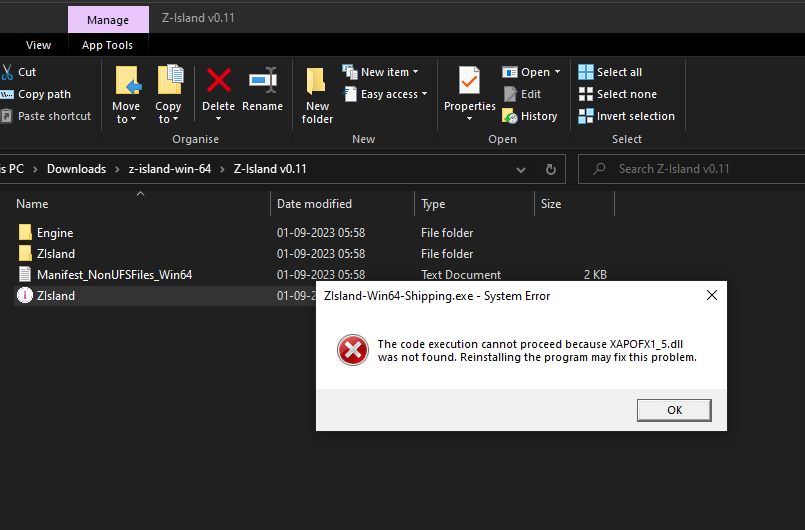
Task: Click the 2 KB size cell
Action: [595, 275]
